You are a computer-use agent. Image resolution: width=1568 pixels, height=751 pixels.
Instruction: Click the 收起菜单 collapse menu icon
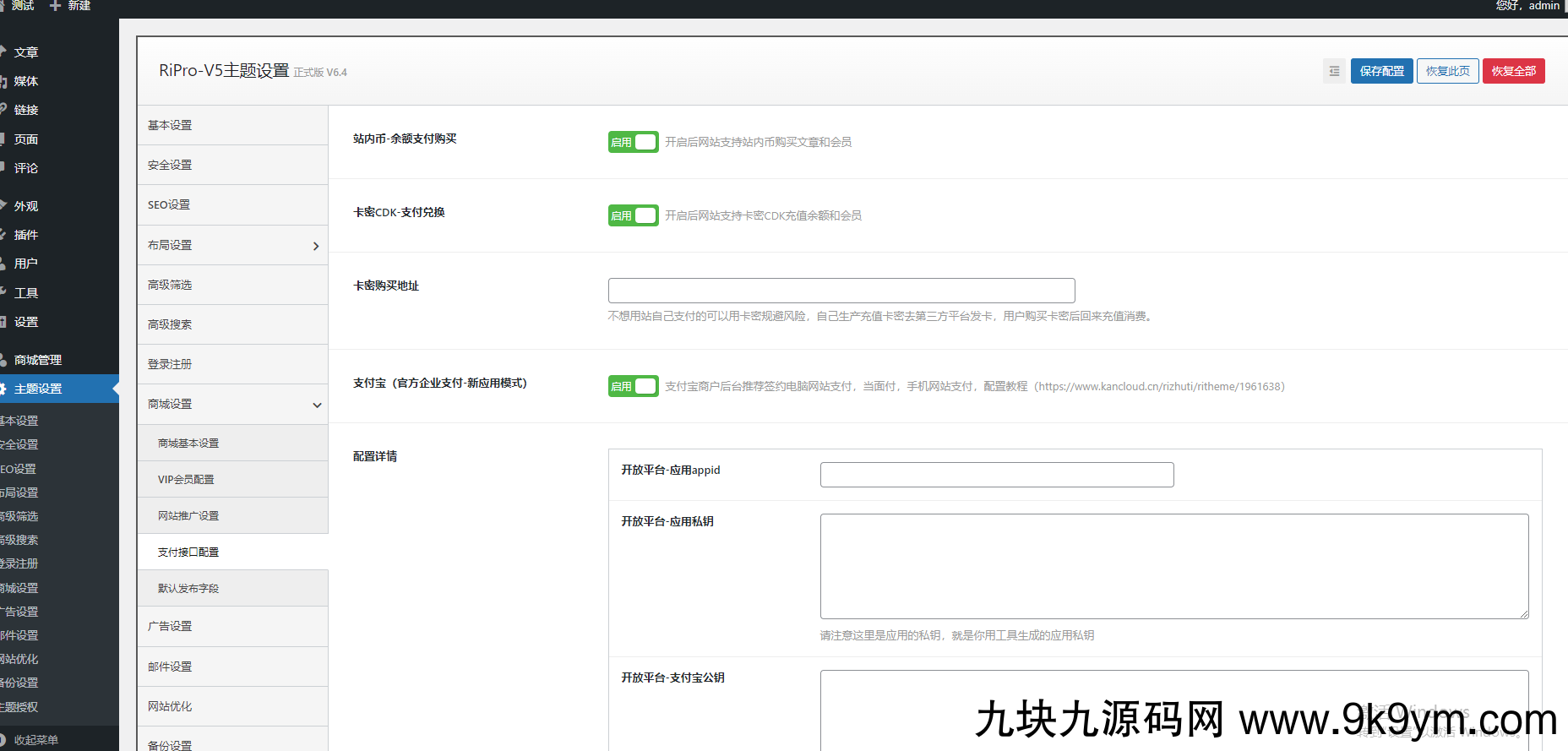[x=5, y=740]
